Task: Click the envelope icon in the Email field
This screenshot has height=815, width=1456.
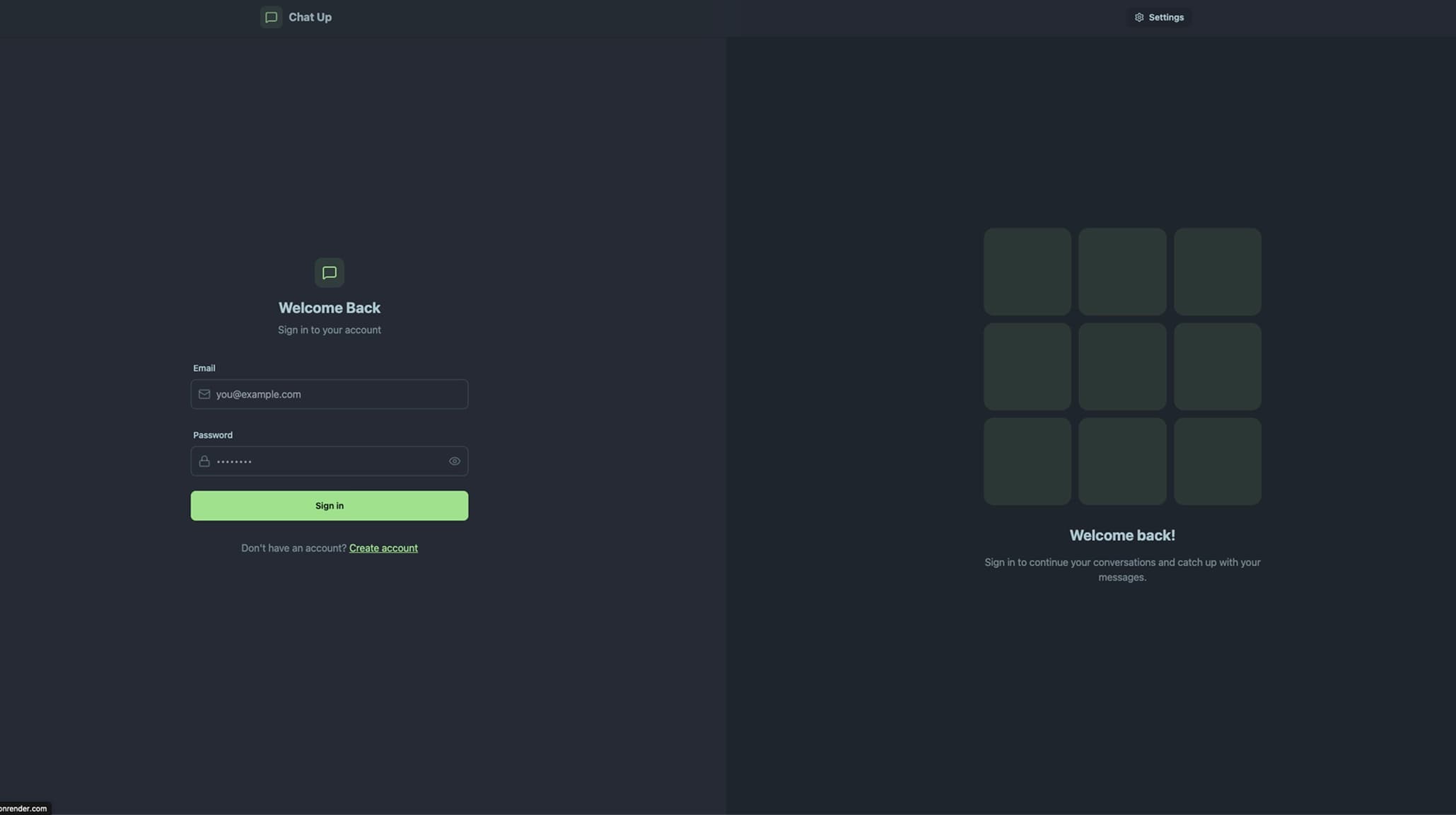Action: pos(204,394)
